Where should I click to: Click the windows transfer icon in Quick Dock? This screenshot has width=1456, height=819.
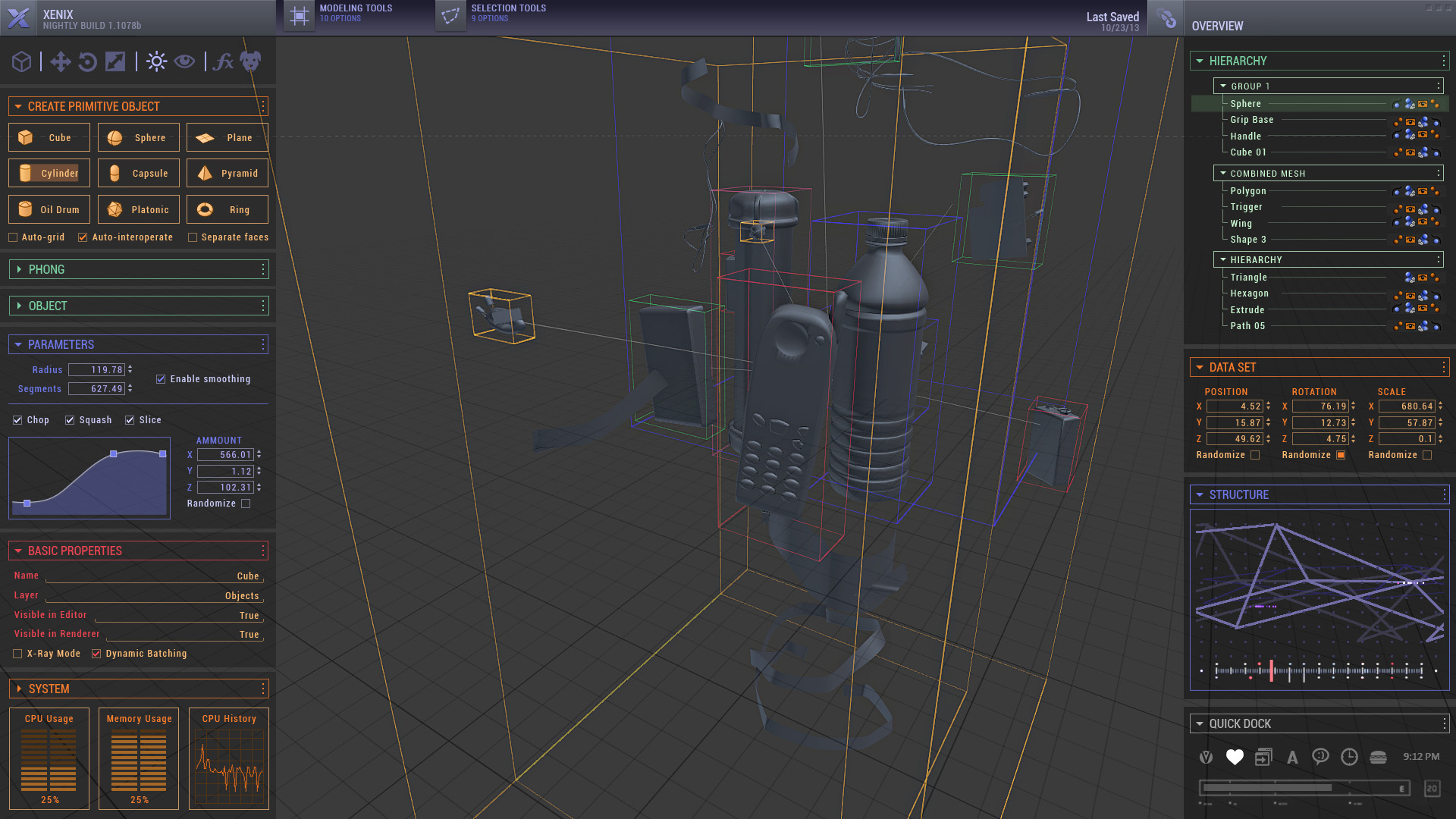point(1263,757)
